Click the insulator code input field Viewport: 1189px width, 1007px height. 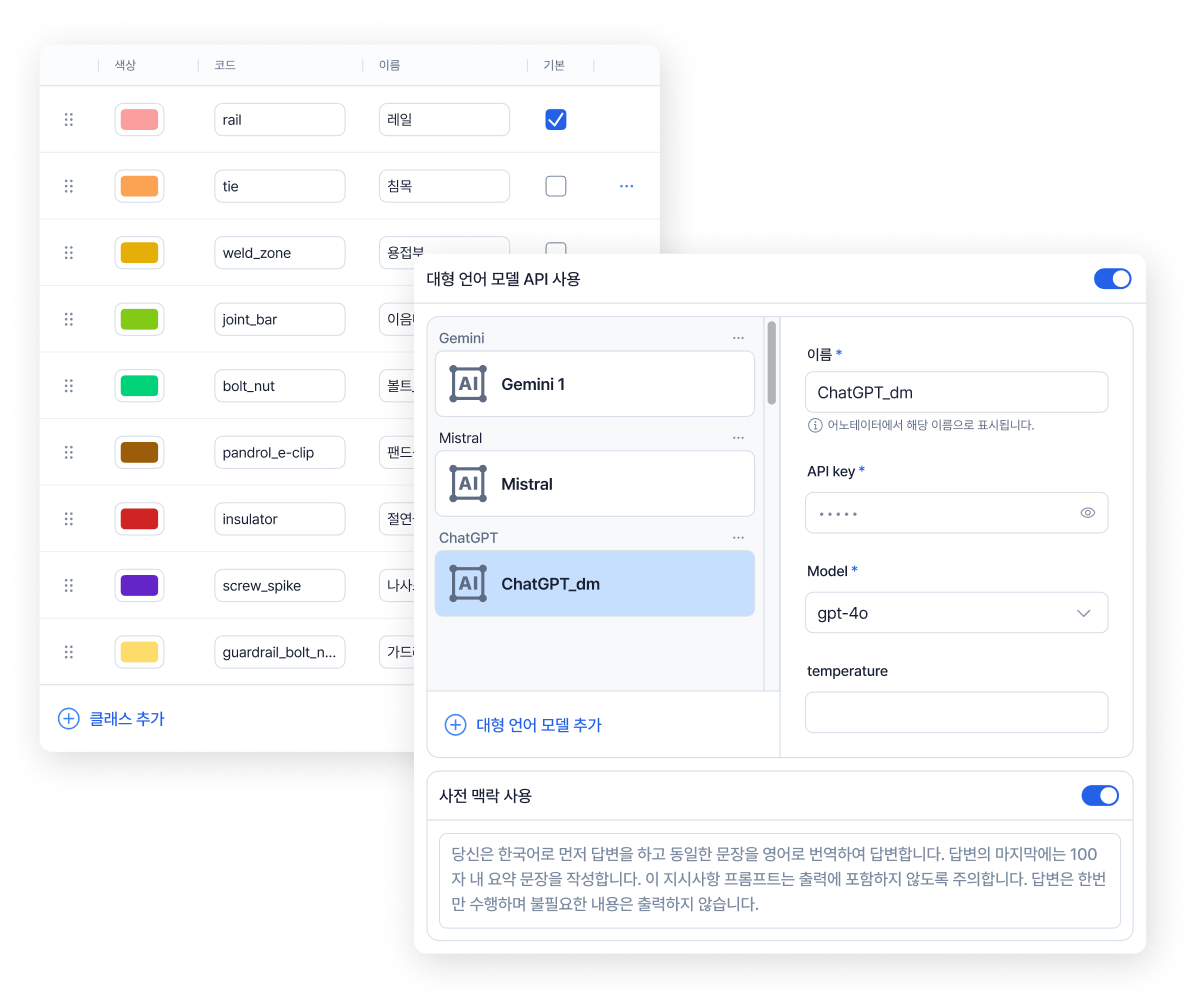[x=280, y=519]
